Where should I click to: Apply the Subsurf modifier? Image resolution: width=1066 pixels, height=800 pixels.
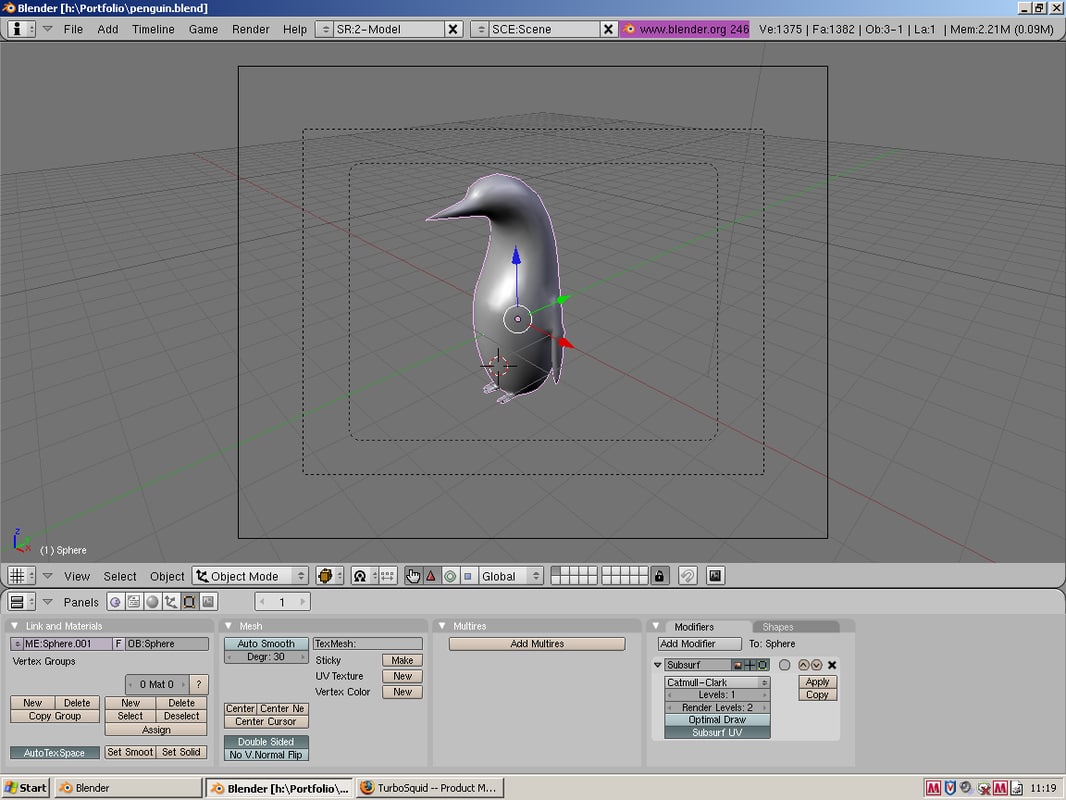[x=817, y=681]
